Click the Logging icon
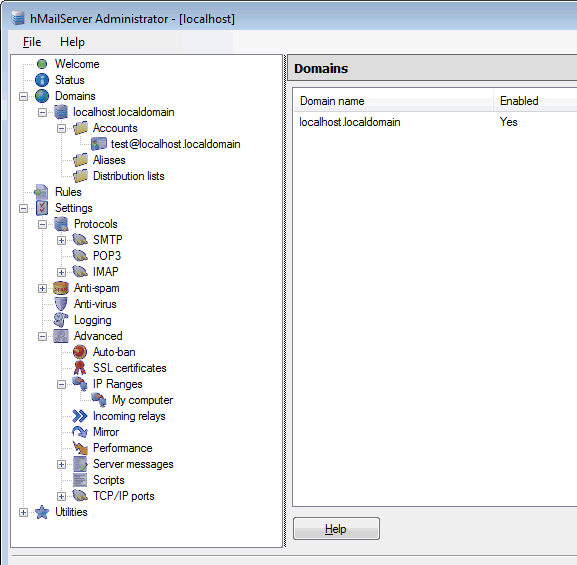Image resolution: width=577 pixels, height=565 pixels. (61, 320)
